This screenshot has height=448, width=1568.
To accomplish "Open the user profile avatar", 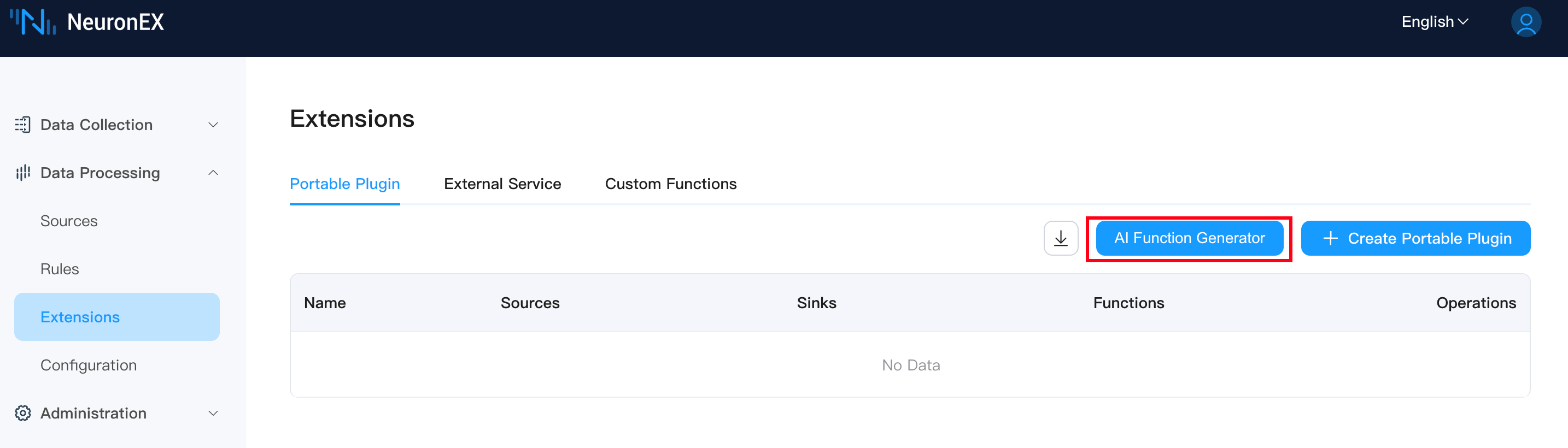I will tap(1525, 22).
